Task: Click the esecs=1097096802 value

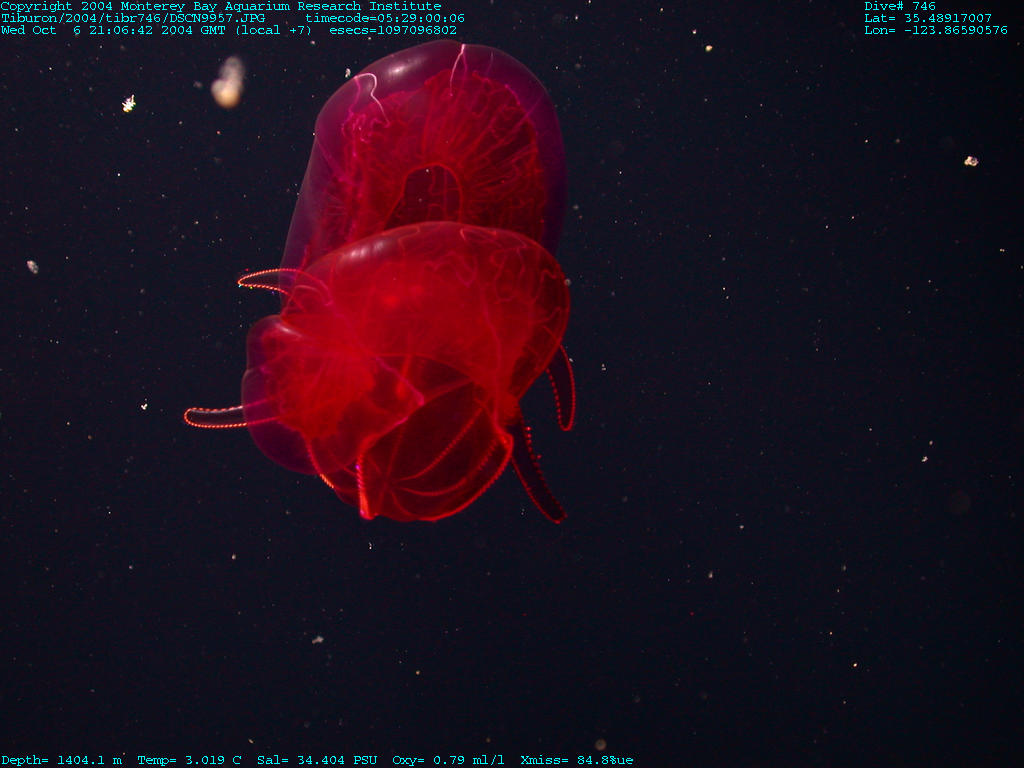Action: click(x=393, y=30)
